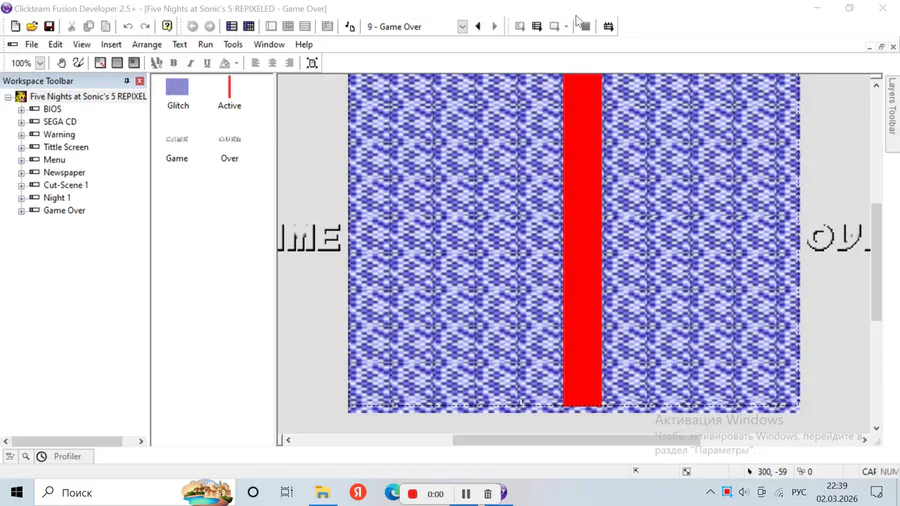Screen dimensions: 900x506
Task: Select the Glitch object in the object list
Action: 177,94
